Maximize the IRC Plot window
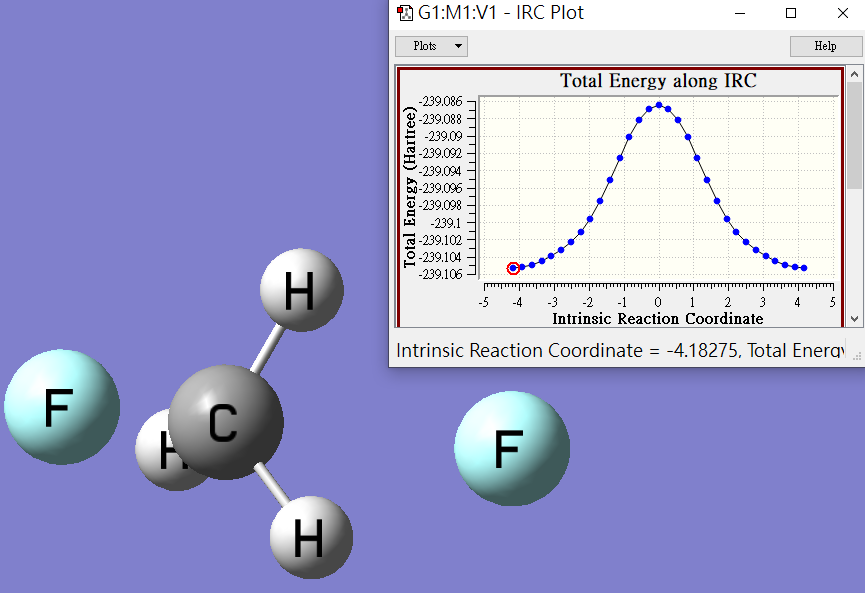This screenshot has height=593, width=865. 791,13
